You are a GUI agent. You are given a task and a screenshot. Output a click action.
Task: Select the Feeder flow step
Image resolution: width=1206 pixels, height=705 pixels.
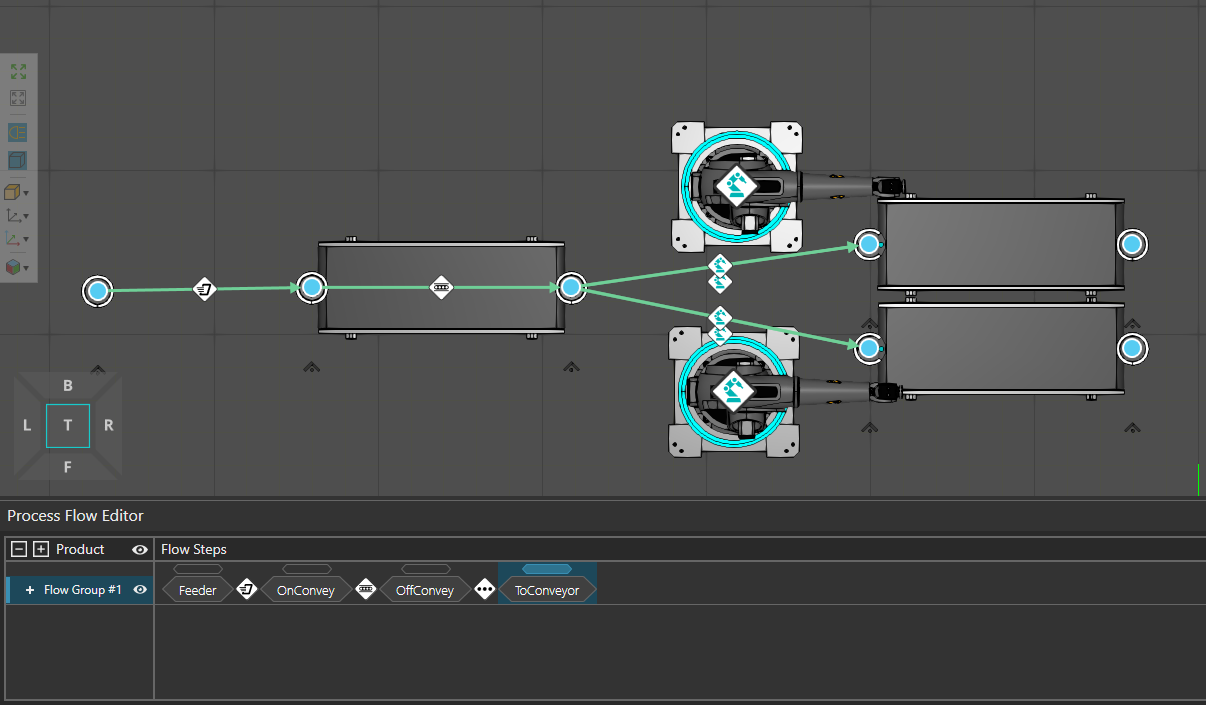coord(197,590)
